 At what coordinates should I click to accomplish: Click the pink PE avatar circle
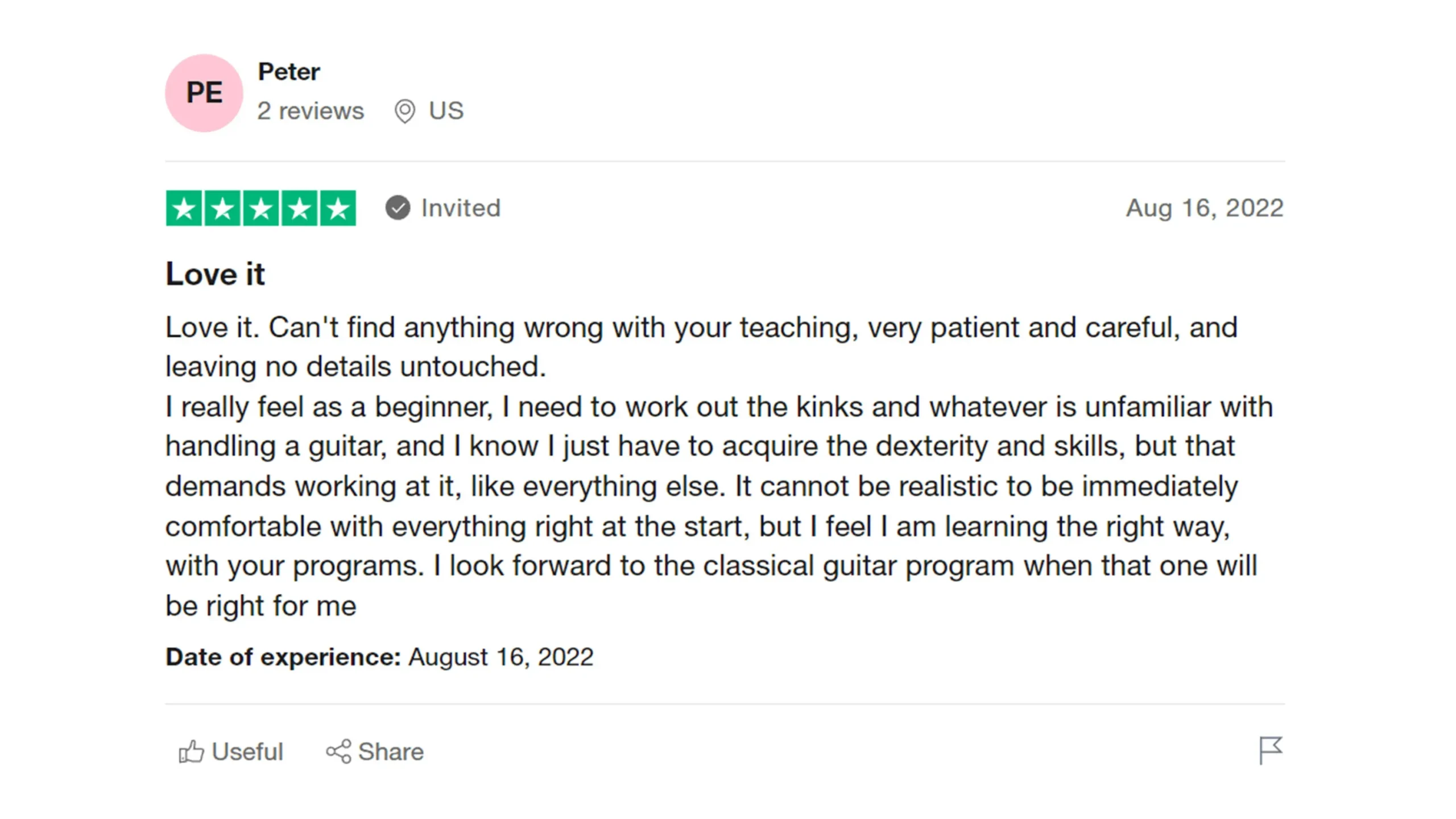[204, 93]
